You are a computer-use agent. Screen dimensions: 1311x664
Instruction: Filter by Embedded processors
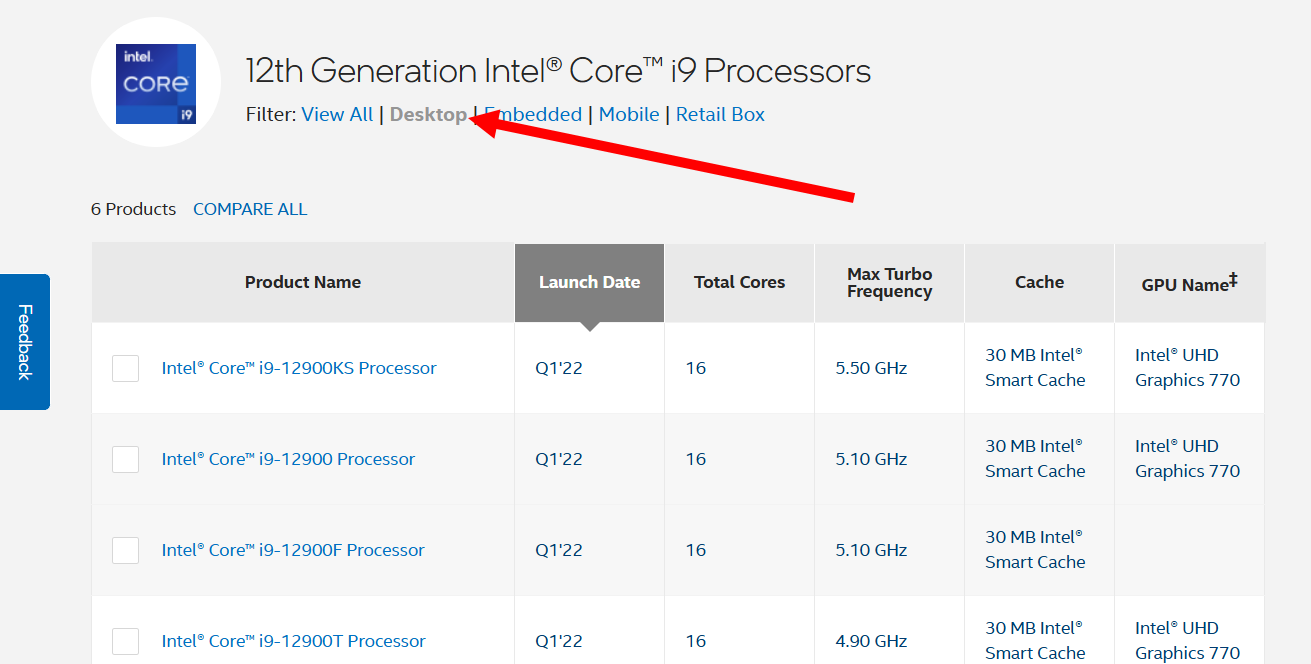click(x=533, y=114)
